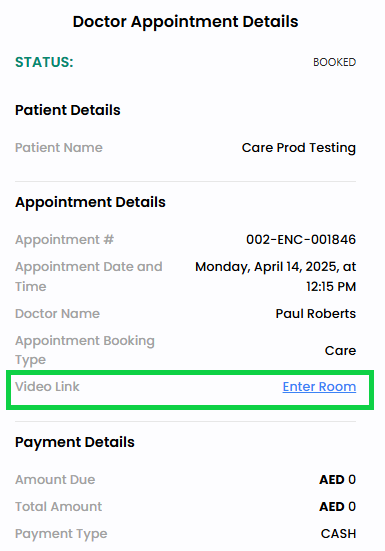The image size is (385, 551).
Task: Click the Payment Type label
Action: tap(61, 534)
